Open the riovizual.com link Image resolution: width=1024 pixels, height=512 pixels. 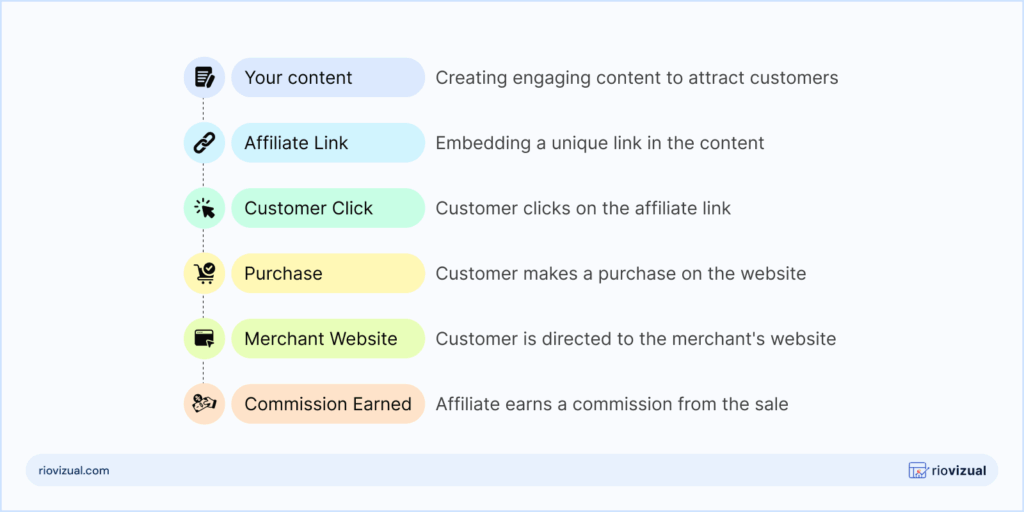(70, 470)
